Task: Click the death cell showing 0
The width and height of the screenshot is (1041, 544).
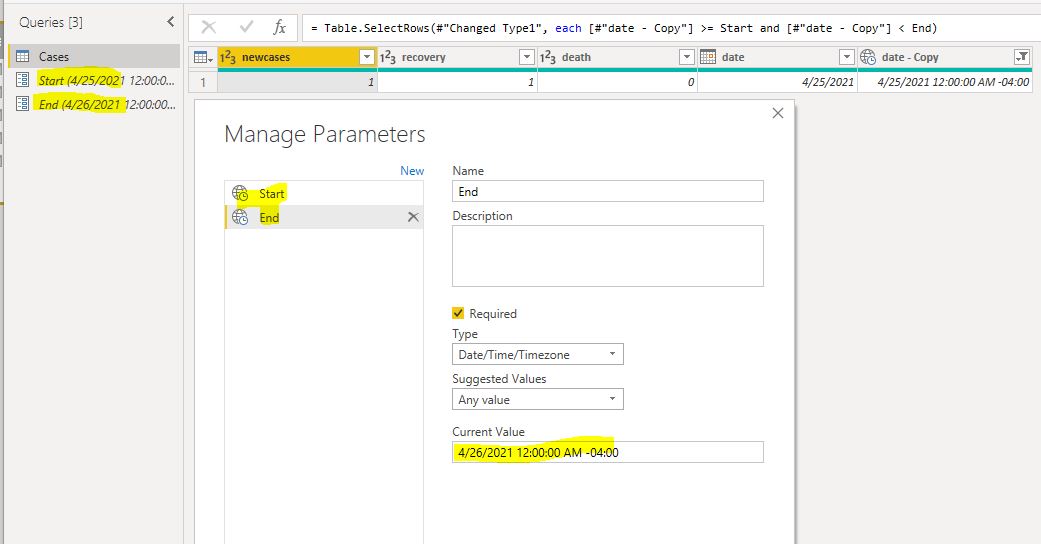Action: pyautogui.click(x=617, y=82)
